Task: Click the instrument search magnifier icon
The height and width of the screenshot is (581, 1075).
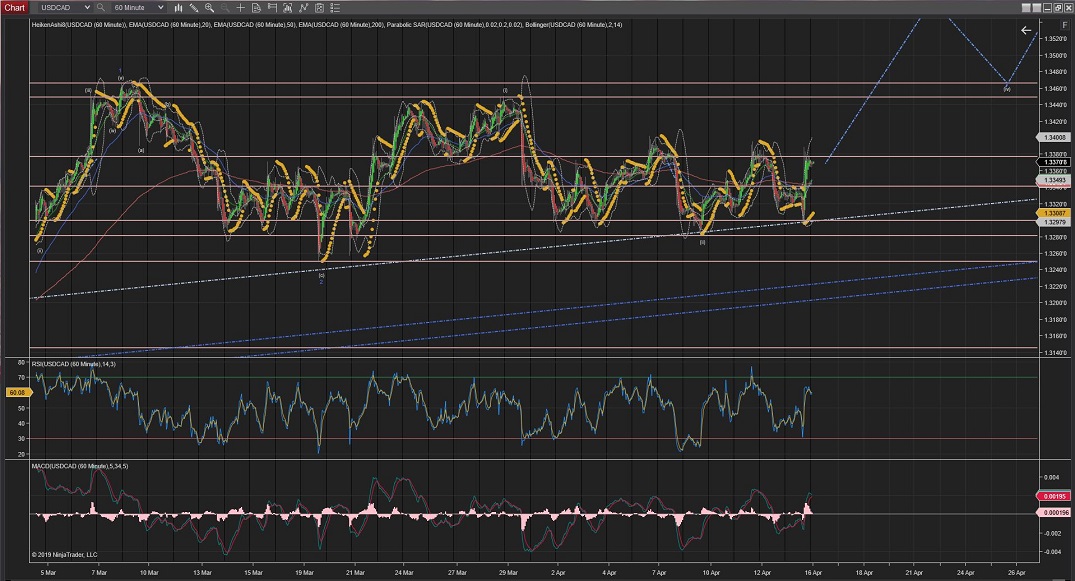Action: [x=100, y=7]
